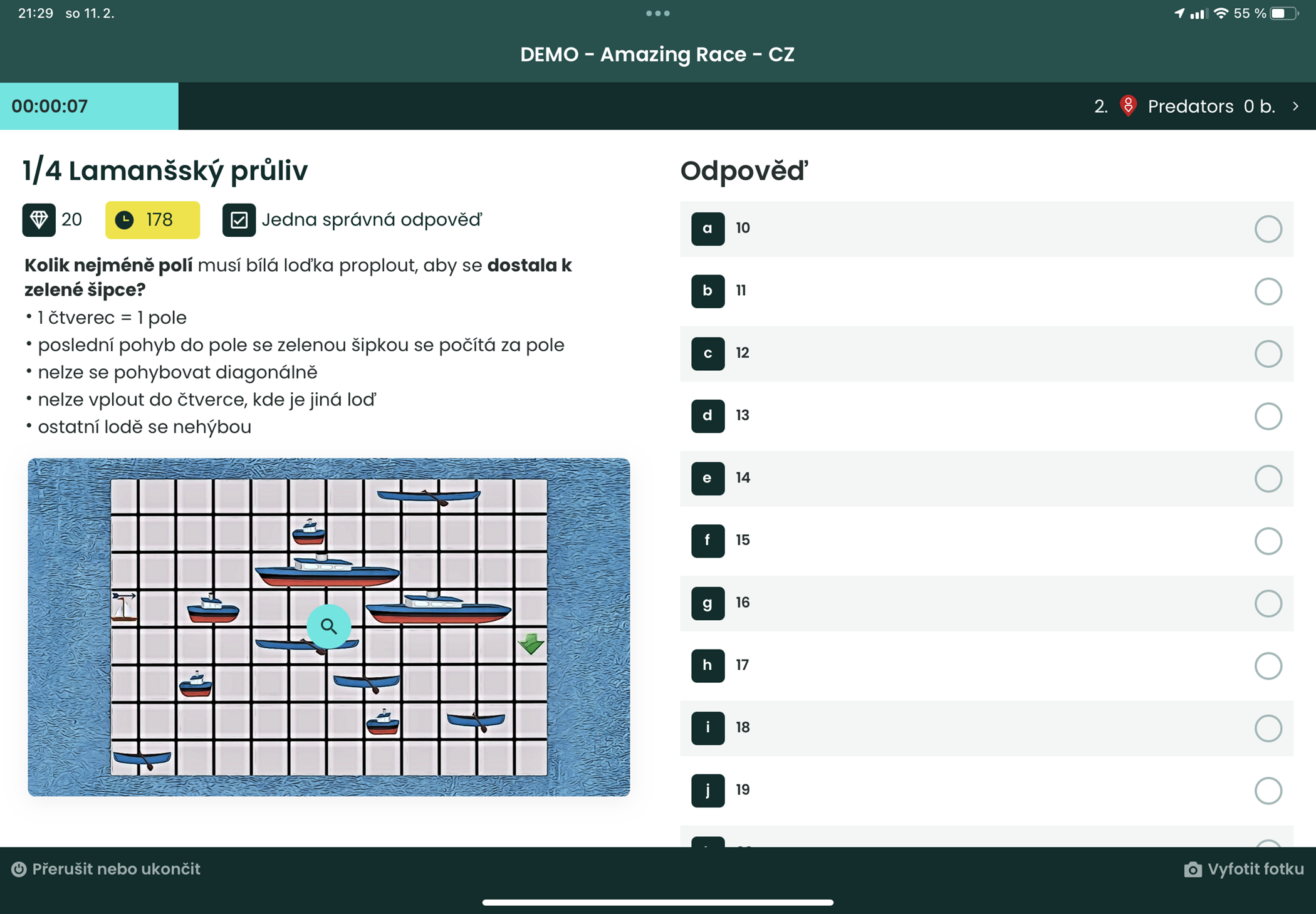Click the answer row labeled 17

pyautogui.click(x=986, y=665)
